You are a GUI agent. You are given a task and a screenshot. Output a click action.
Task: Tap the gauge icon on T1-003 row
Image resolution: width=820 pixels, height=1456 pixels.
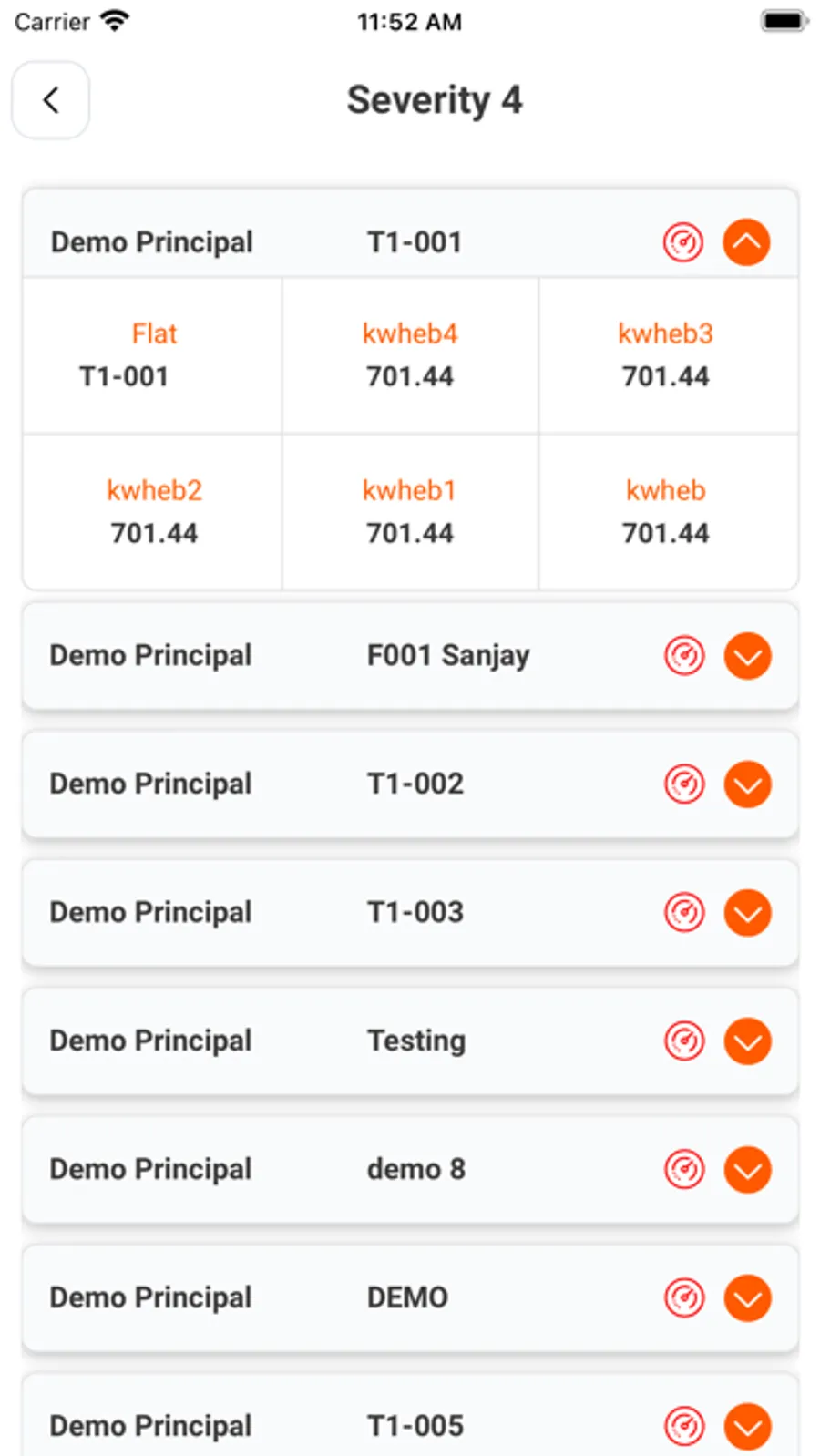pos(684,913)
